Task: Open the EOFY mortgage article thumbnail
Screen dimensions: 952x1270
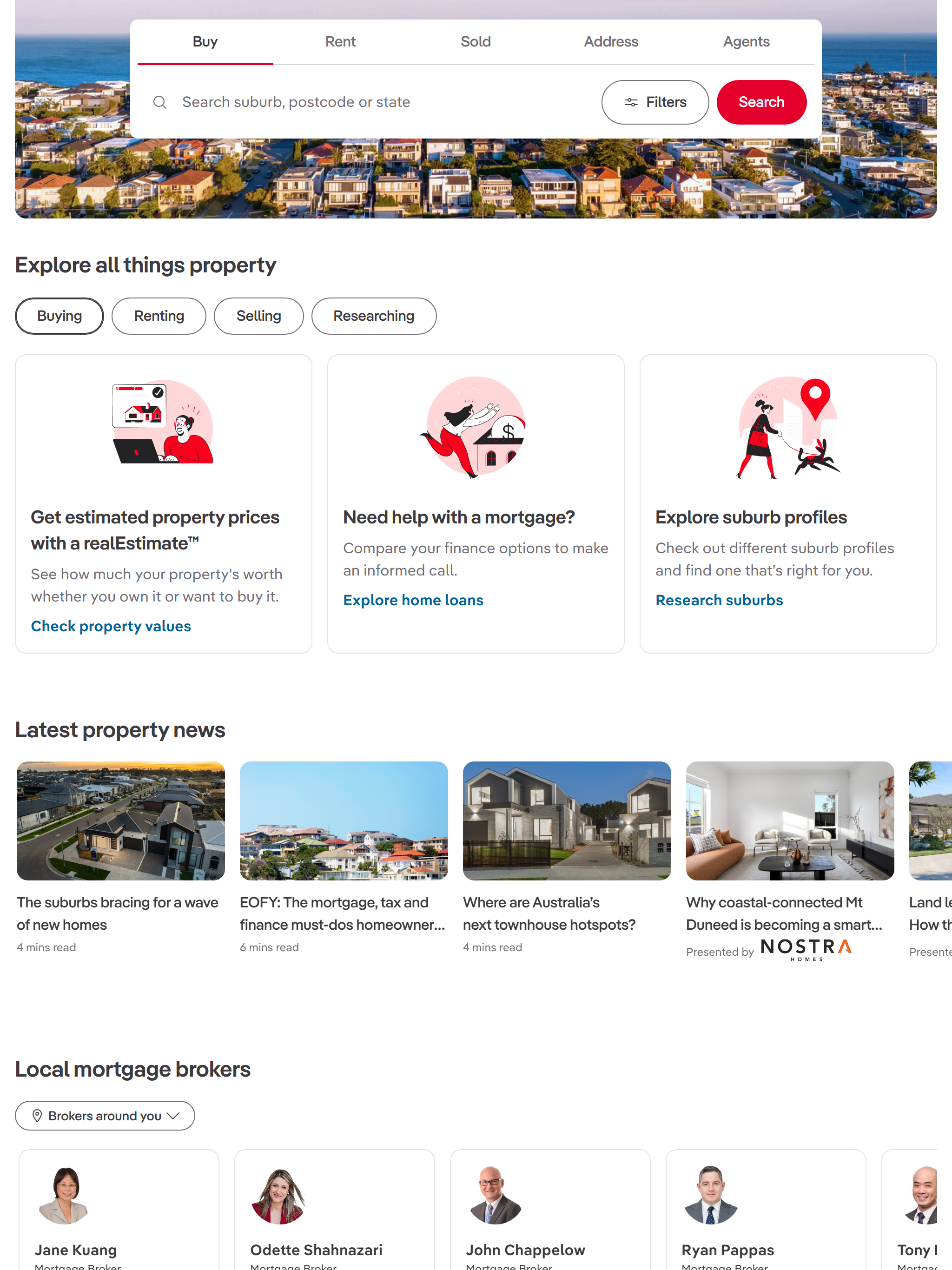Action: (x=344, y=820)
